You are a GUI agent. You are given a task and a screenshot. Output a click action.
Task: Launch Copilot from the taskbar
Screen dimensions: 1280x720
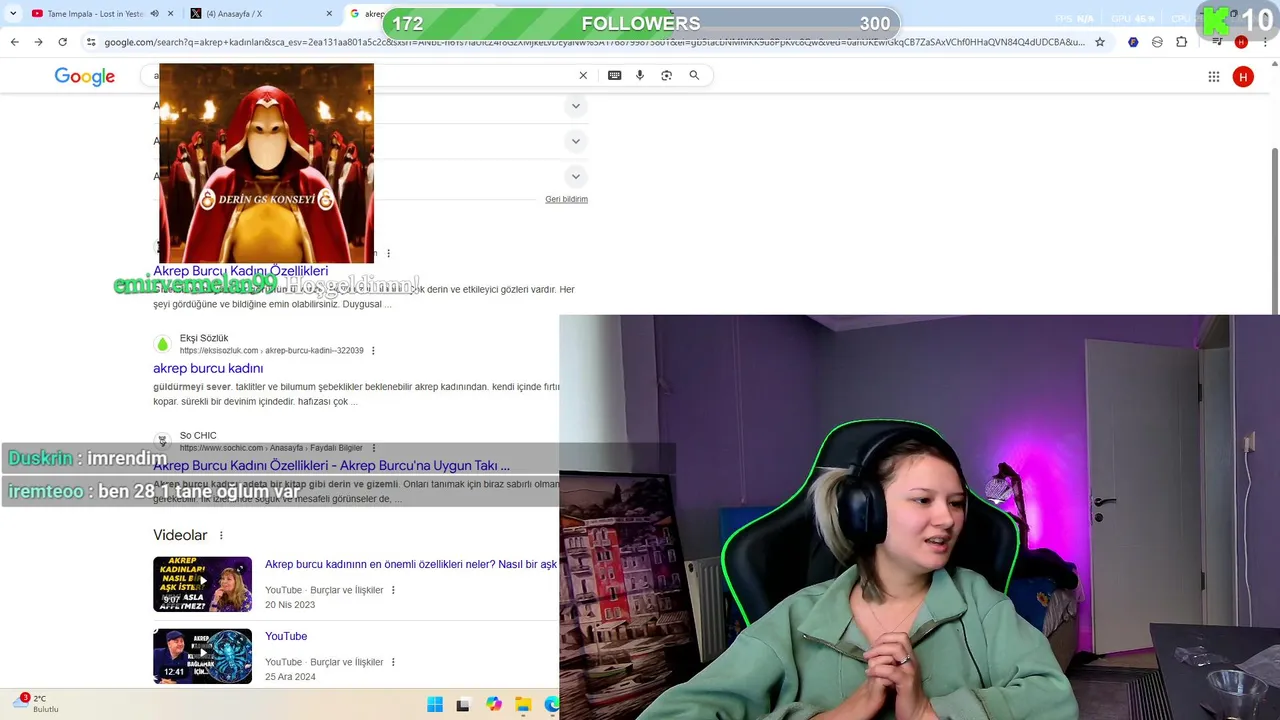click(494, 705)
